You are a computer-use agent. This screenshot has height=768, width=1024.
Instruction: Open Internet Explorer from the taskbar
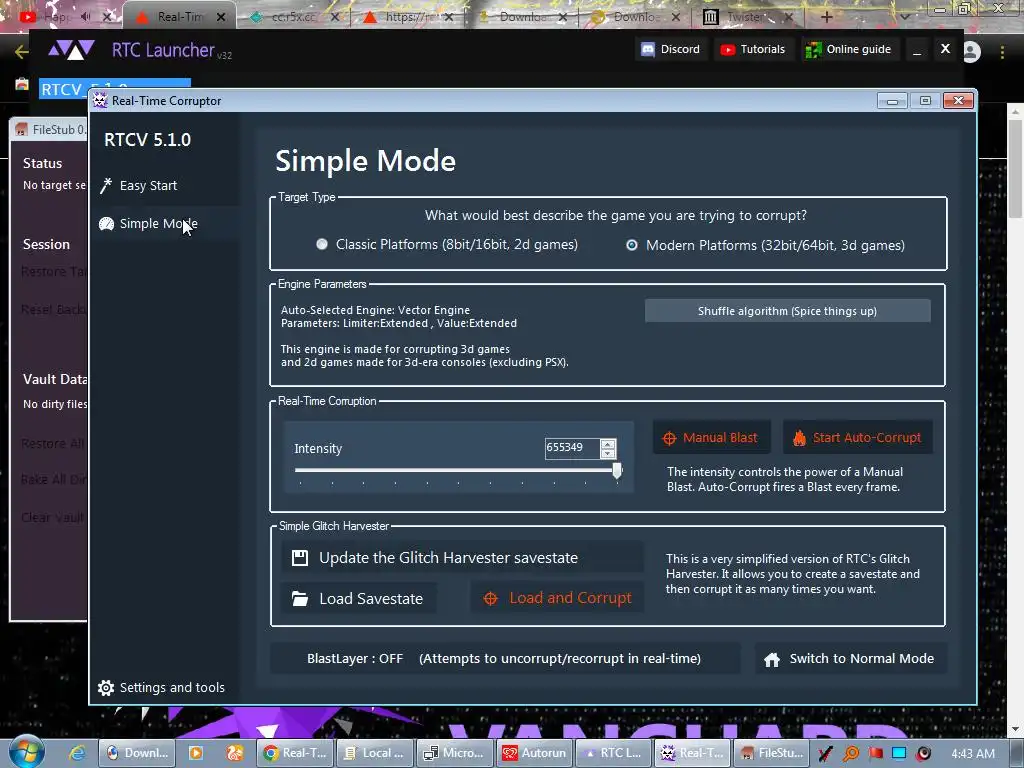[77, 753]
